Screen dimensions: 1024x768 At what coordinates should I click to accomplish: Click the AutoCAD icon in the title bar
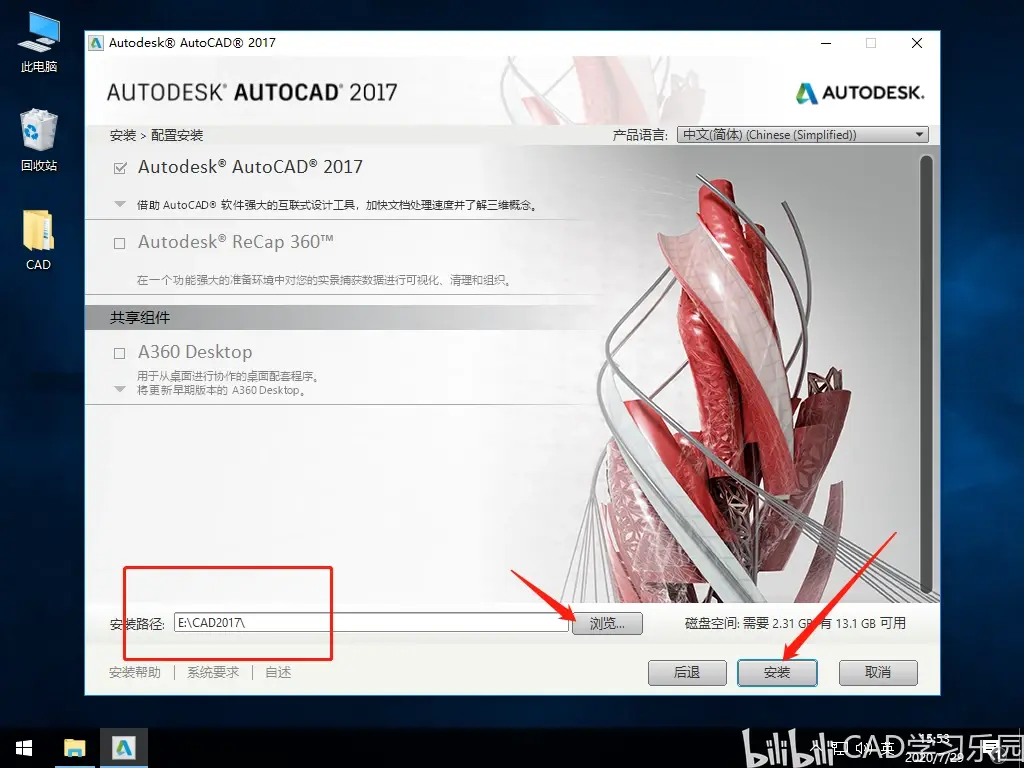pyautogui.click(x=96, y=43)
